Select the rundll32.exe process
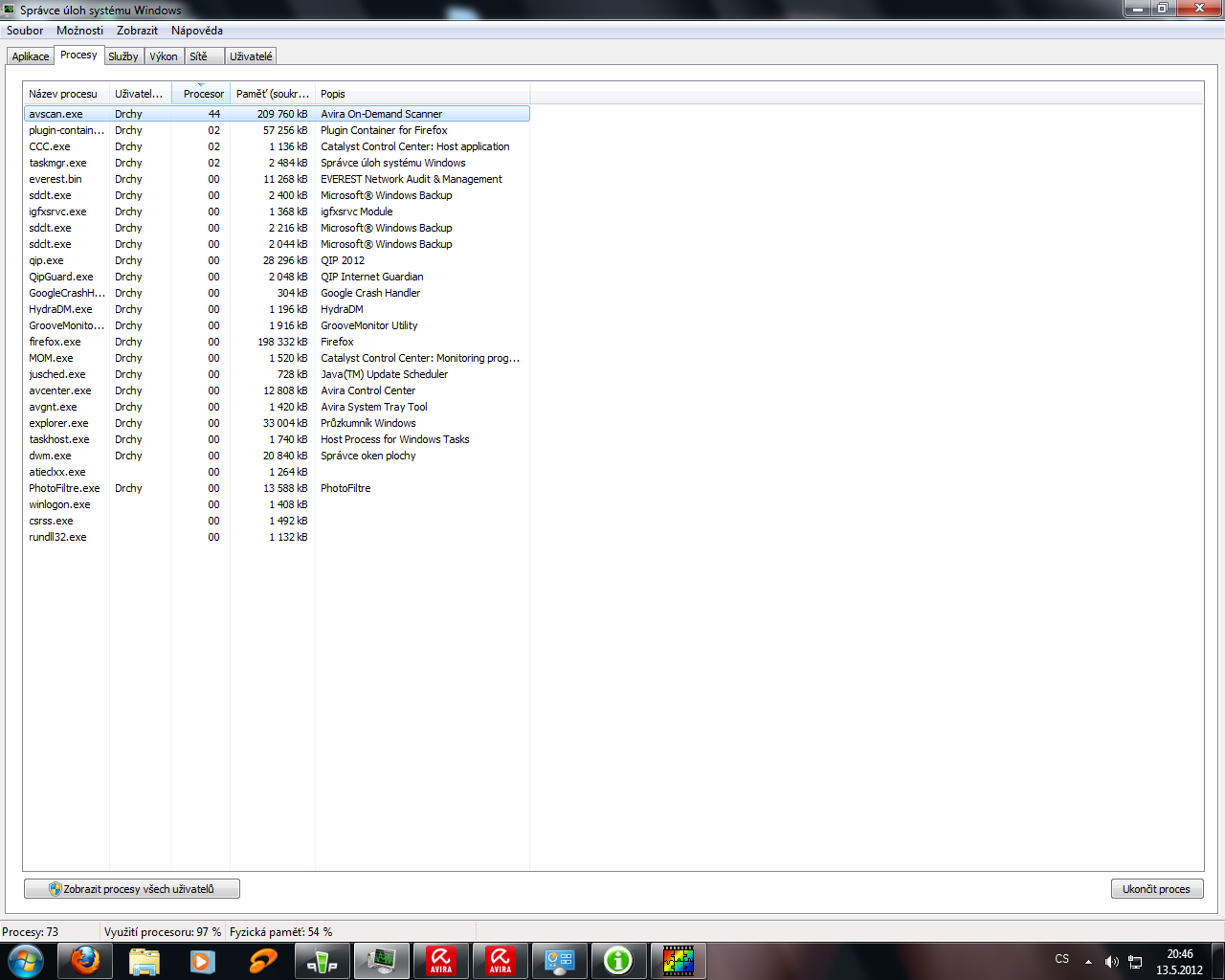The width and height of the screenshot is (1225, 980). click(277, 537)
